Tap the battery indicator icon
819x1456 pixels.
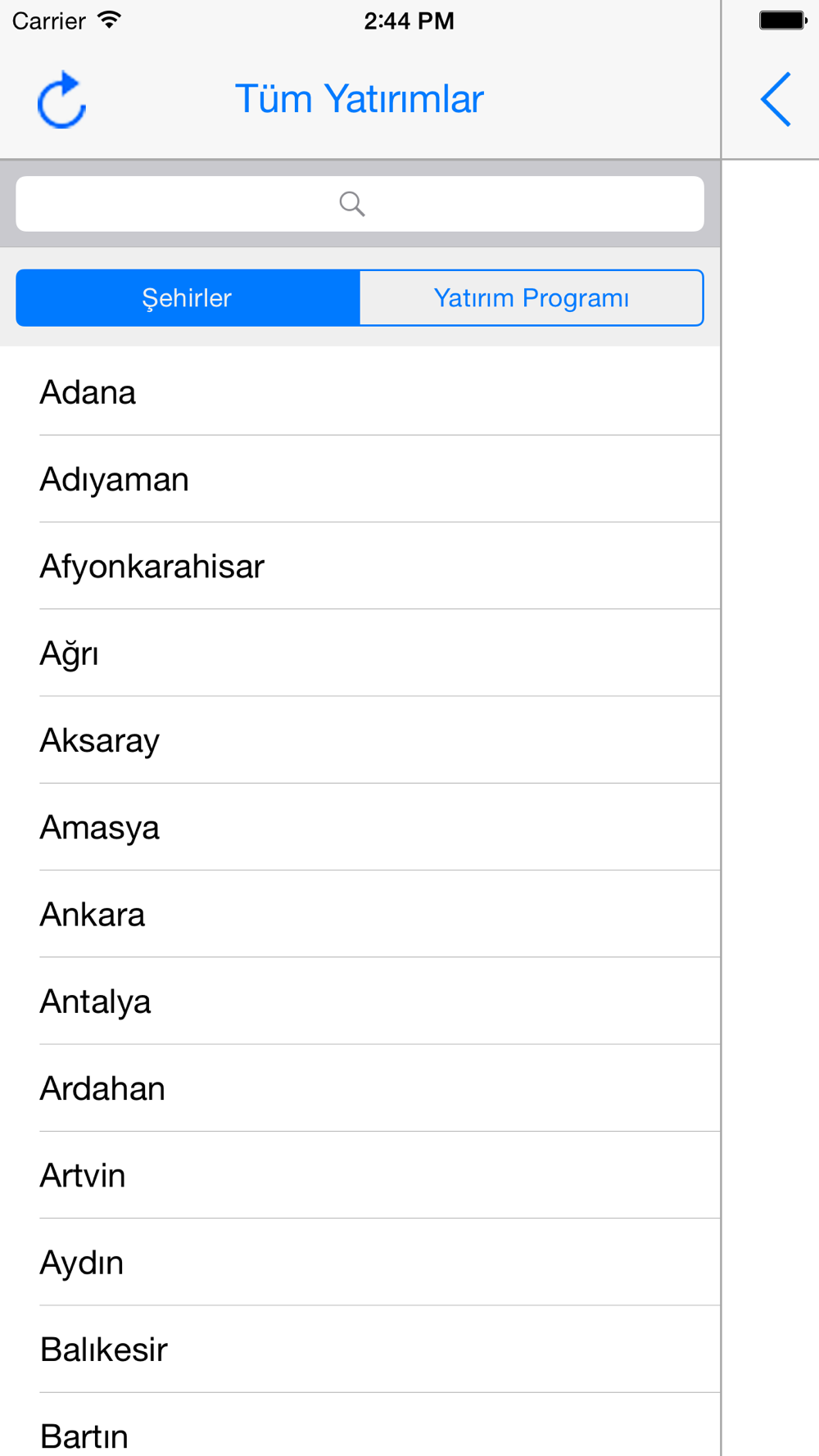click(x=783, y=20)
